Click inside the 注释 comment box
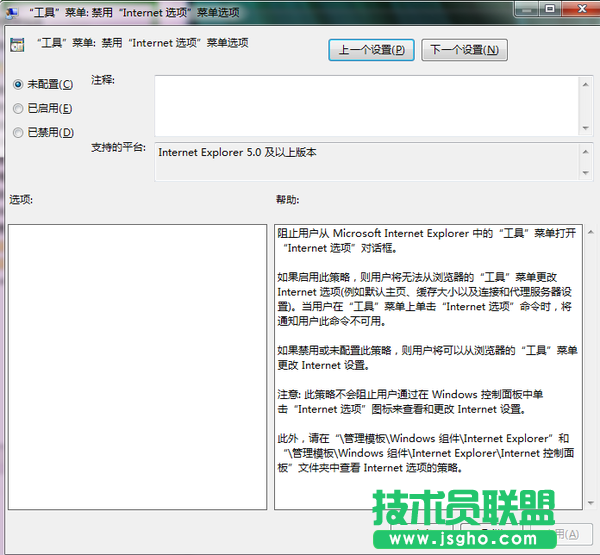The image size is (600, 555). click(367, 106)
